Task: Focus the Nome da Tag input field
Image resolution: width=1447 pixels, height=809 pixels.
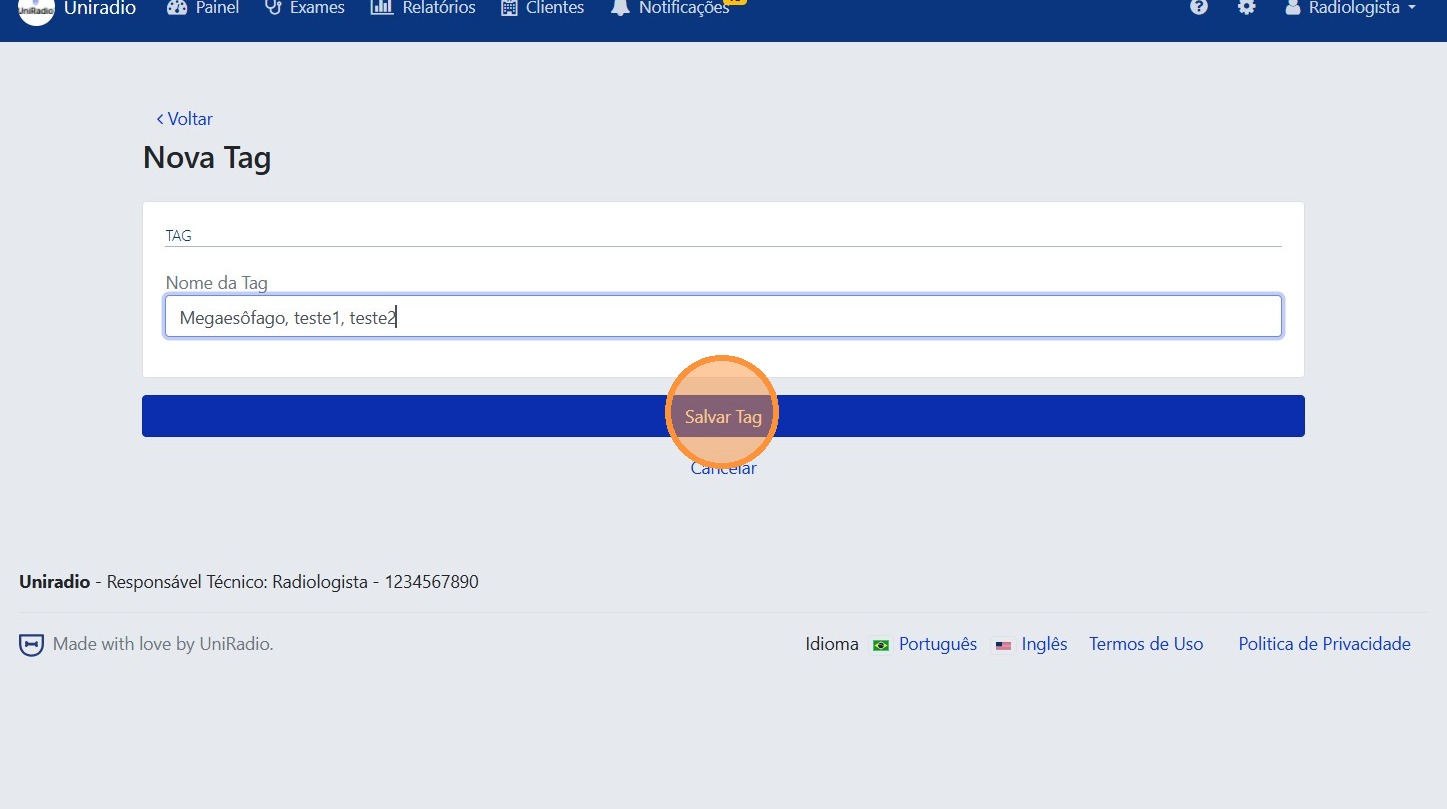Action: (723, 317)
